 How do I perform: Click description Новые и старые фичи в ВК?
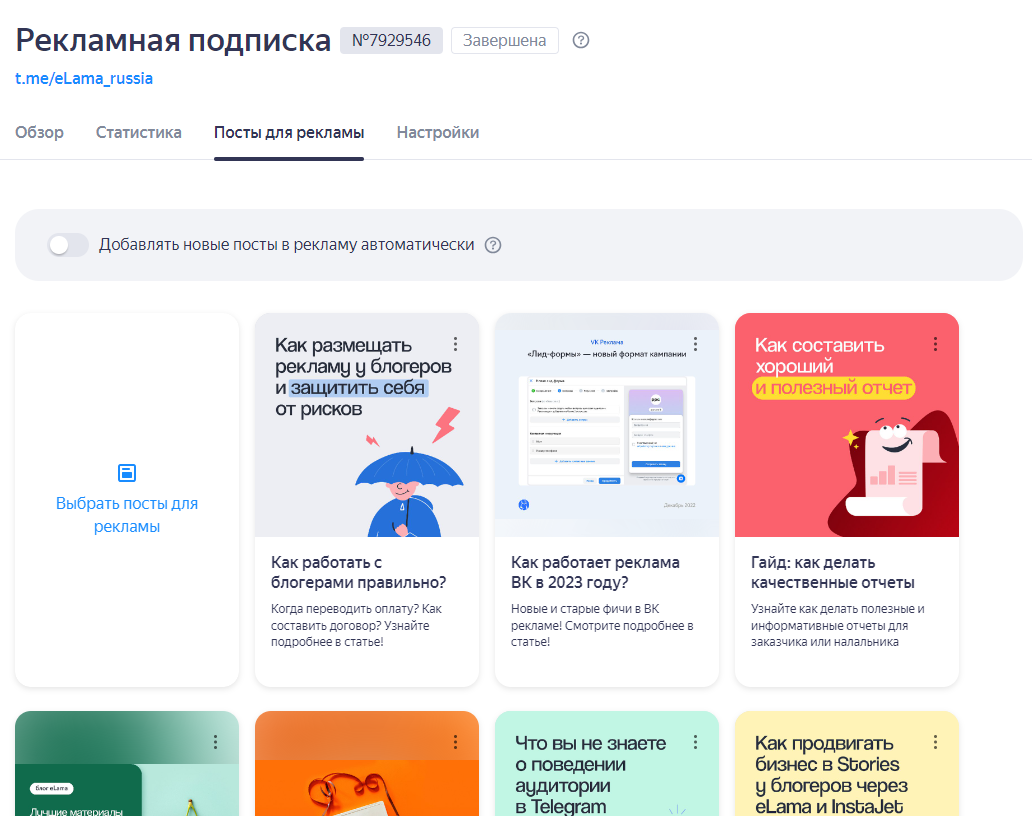(x=602, y=625)
